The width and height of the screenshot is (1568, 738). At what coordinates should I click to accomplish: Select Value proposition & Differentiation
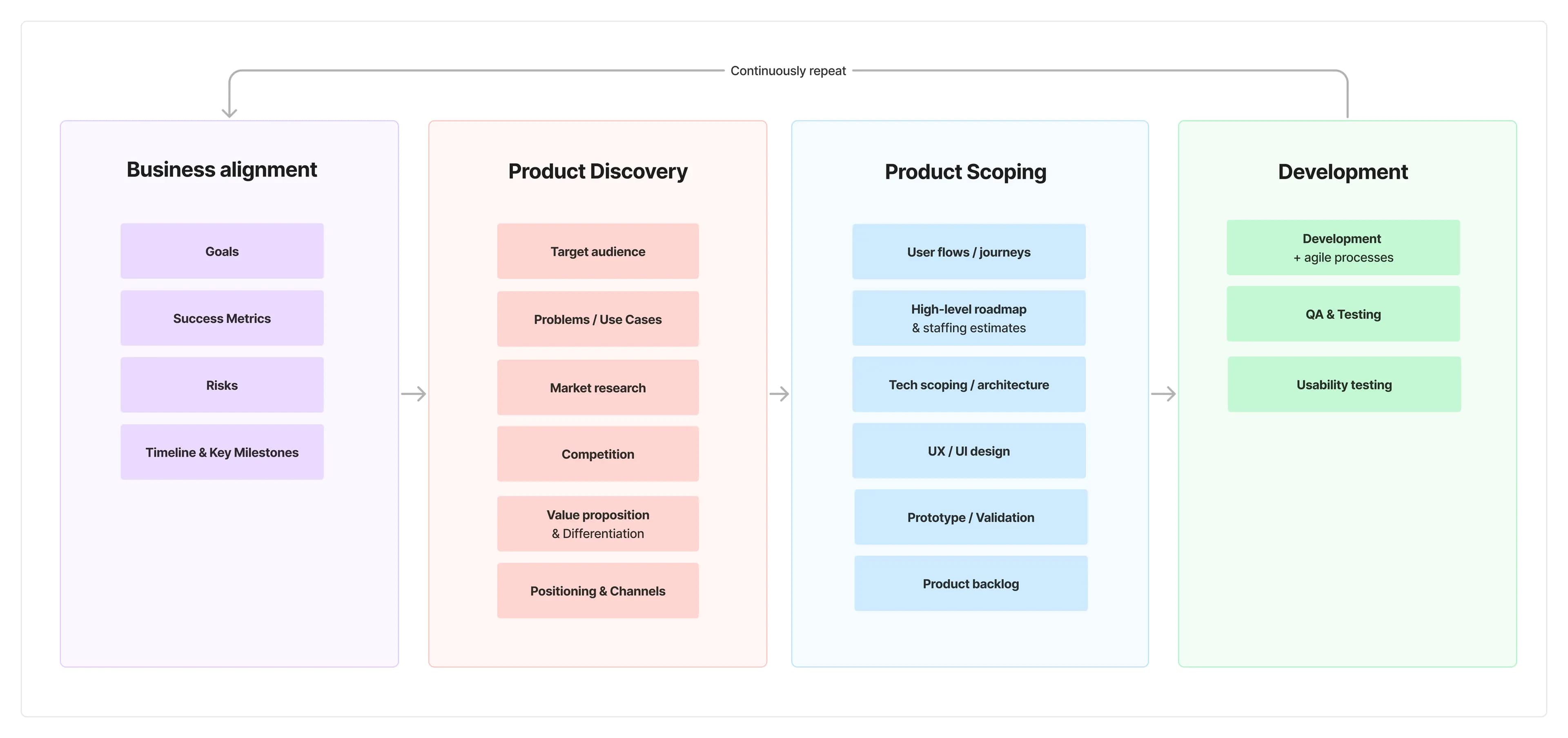pyautogui.click(x=598, y=523)
